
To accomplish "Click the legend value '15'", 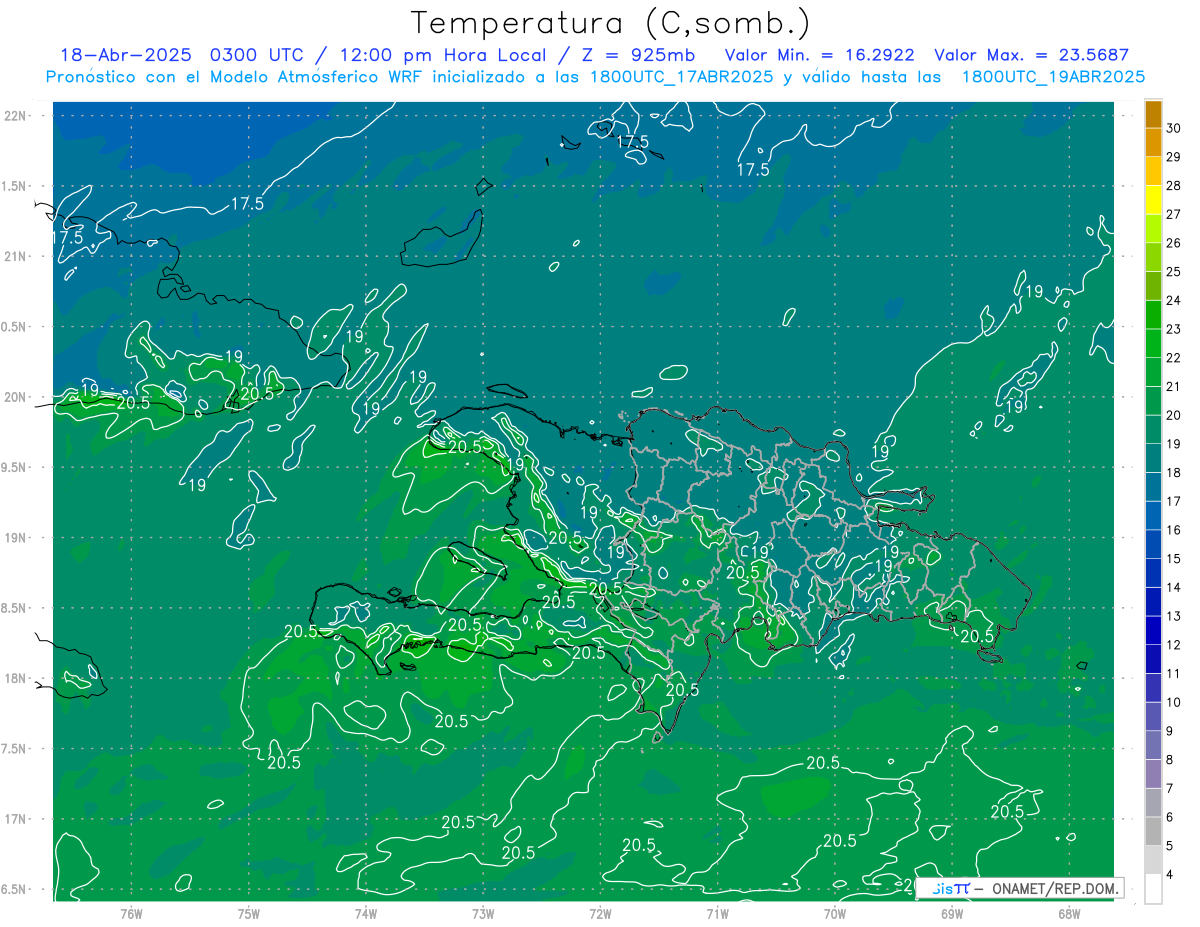I will pyautogui.click(x=1174, y=559).
